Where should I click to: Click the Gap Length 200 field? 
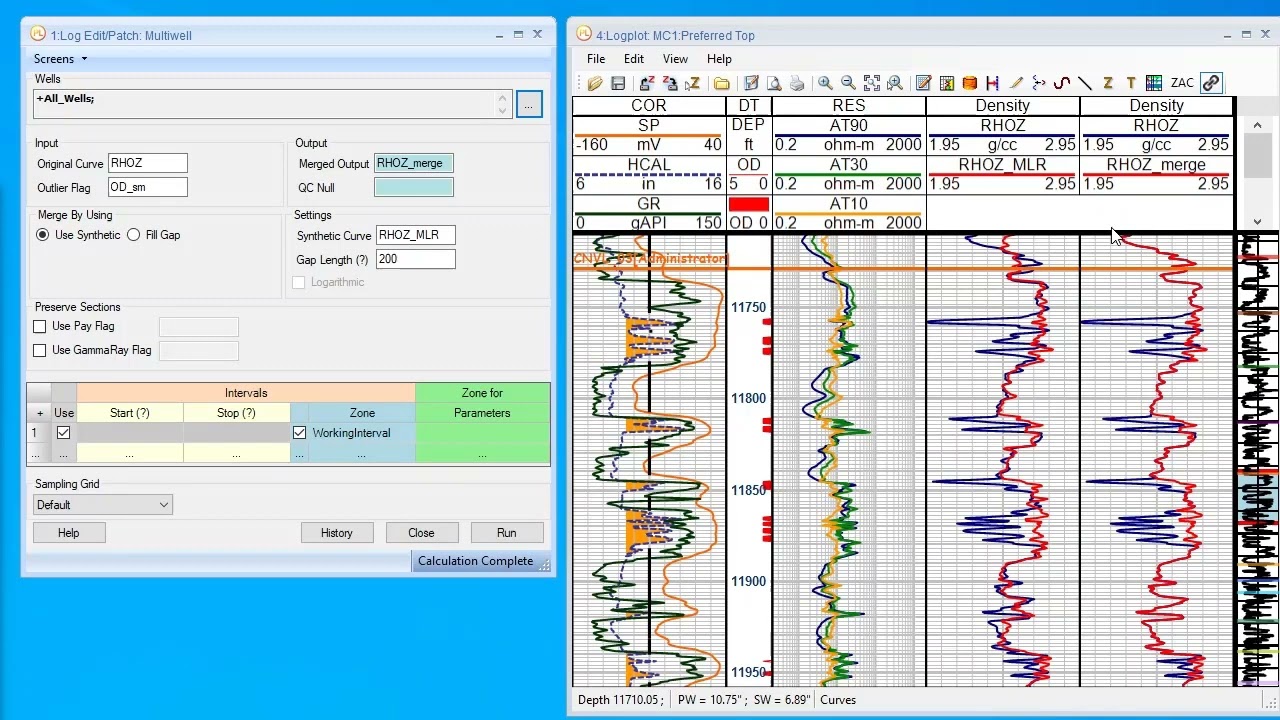coord(416,259)
